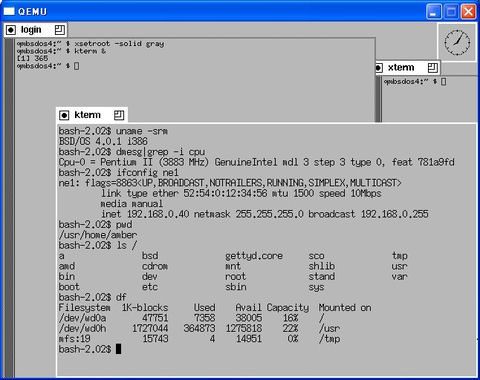Click '22%' capacity value
Image resolution: width=480 pixels, height=380 pixels.
pyautogui.click(x=290, y=329)
